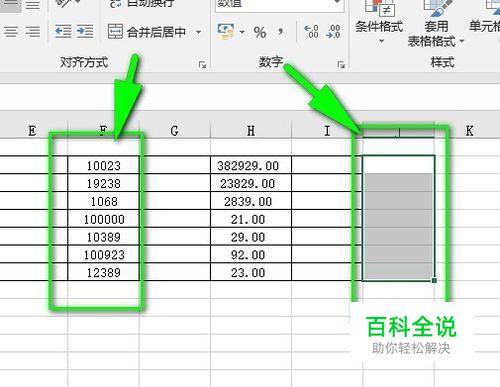Click cell containing 23.00
The image size is (500, 387).
tap(251, 272)
